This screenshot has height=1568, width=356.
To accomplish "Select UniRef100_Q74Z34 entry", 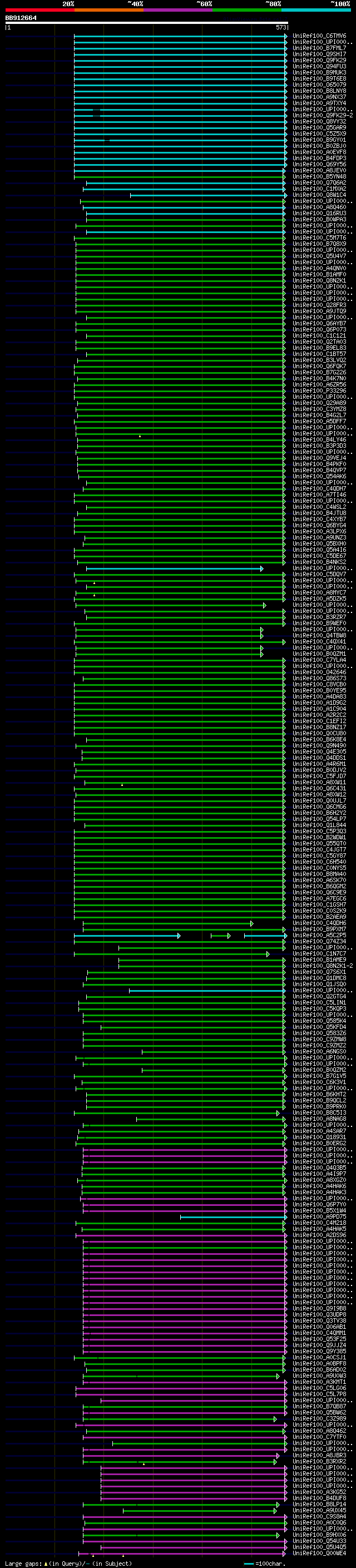I will point(319,941).
